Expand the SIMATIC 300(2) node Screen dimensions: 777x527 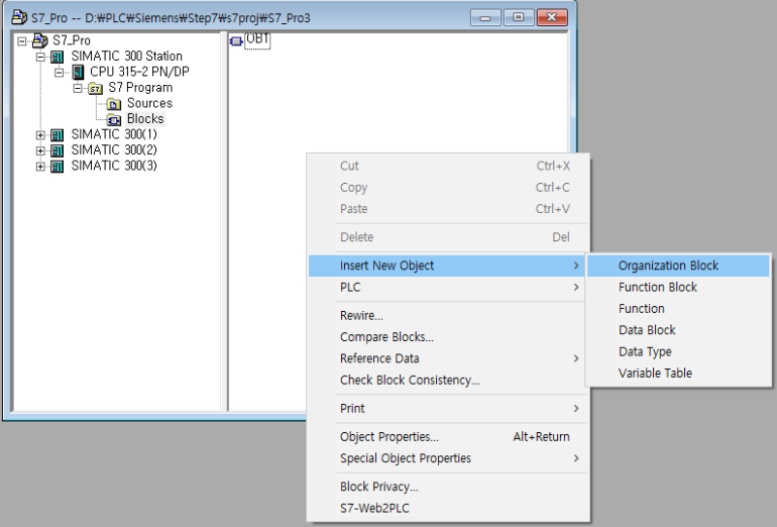[41, 150]
